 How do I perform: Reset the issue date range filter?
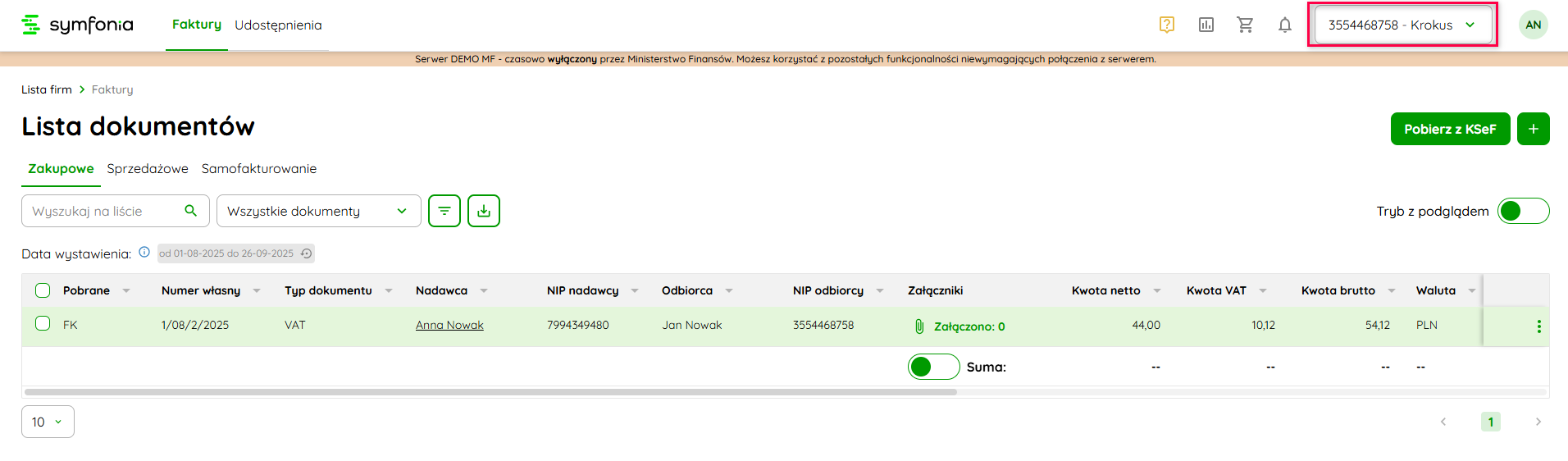pos(306,253)
